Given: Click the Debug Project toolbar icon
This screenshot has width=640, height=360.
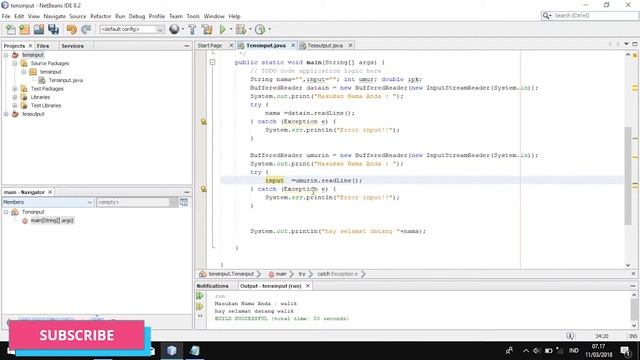Looking at the screenshot, I should point(241,29).
